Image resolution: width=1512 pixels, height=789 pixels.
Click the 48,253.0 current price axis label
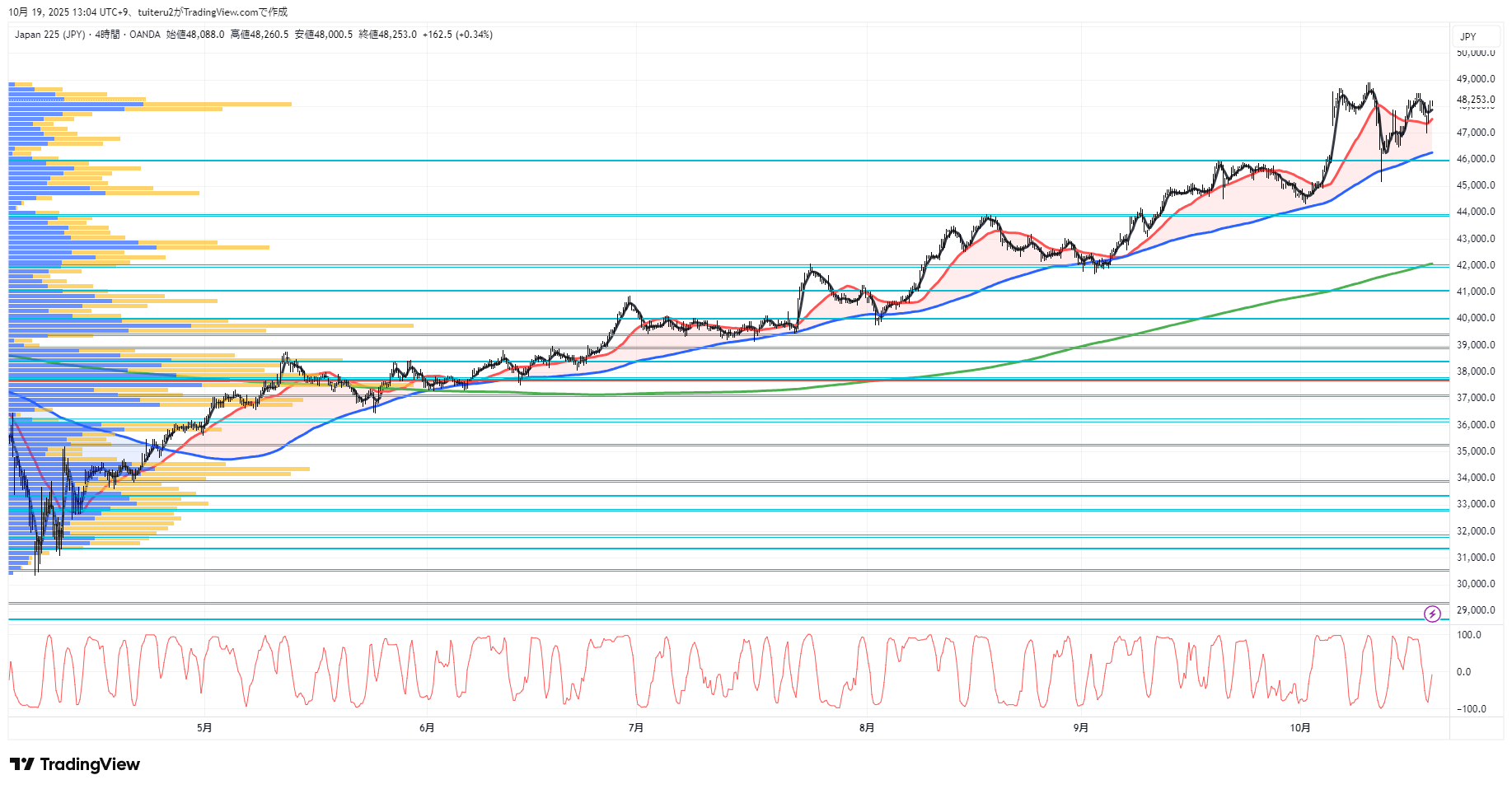point(1476,100)
